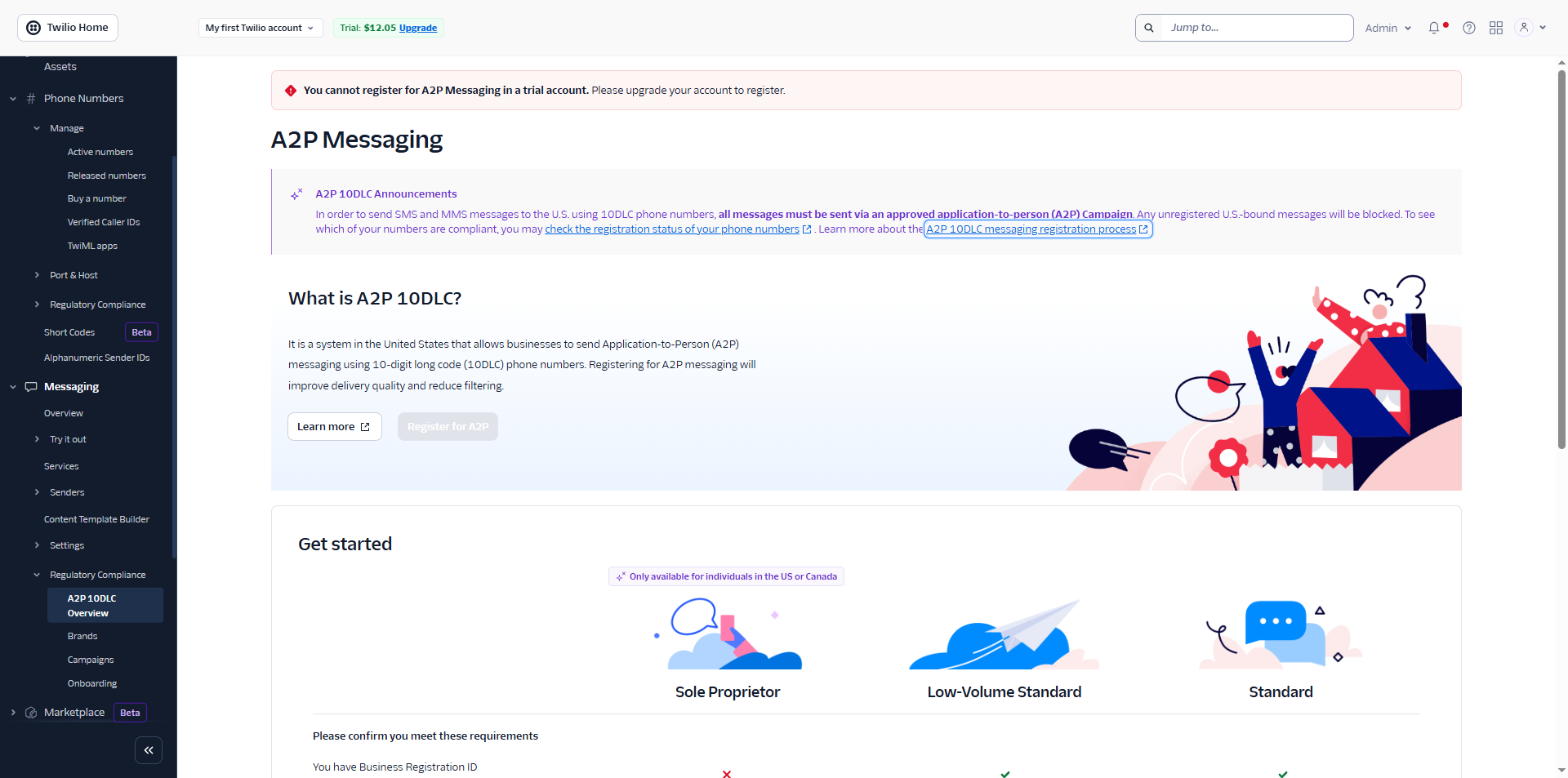Open the help question mark icon

point(1469,28)
